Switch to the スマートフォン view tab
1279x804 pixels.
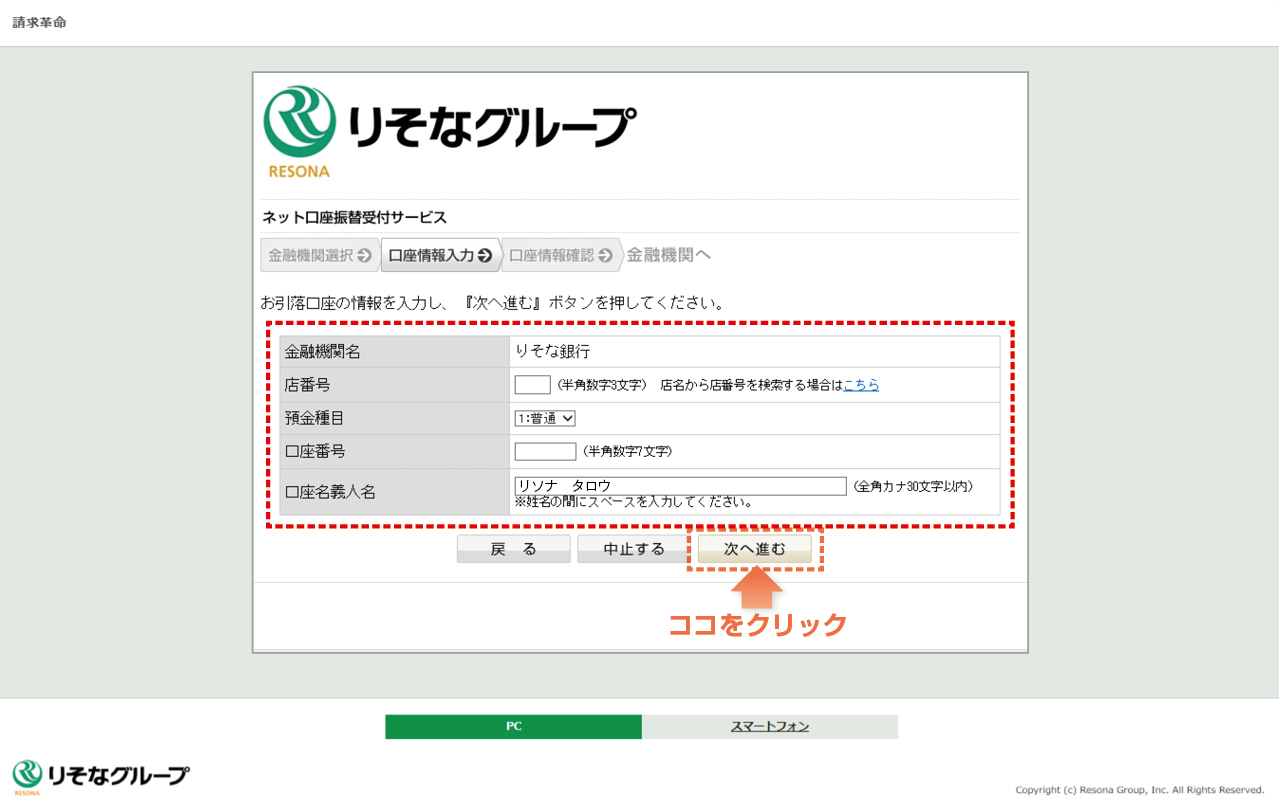tap(770, 727)
